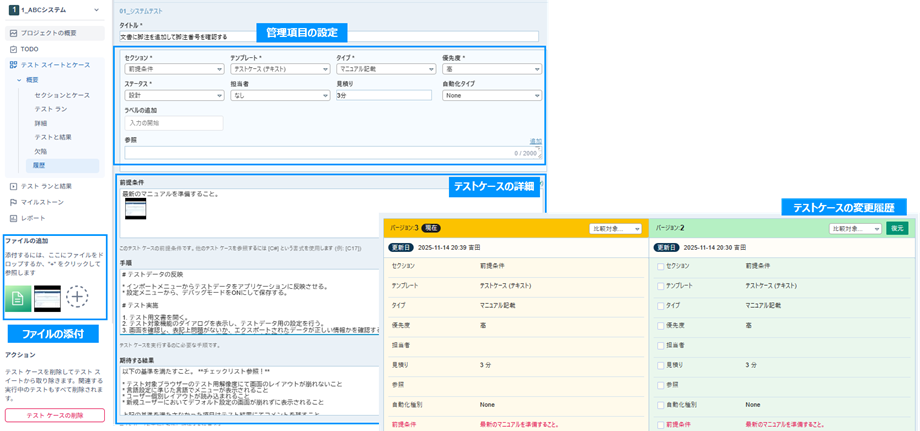Click the テスト ケースの削除 button
The width and height of the screenshot is (920, 431).
[54, 415]
